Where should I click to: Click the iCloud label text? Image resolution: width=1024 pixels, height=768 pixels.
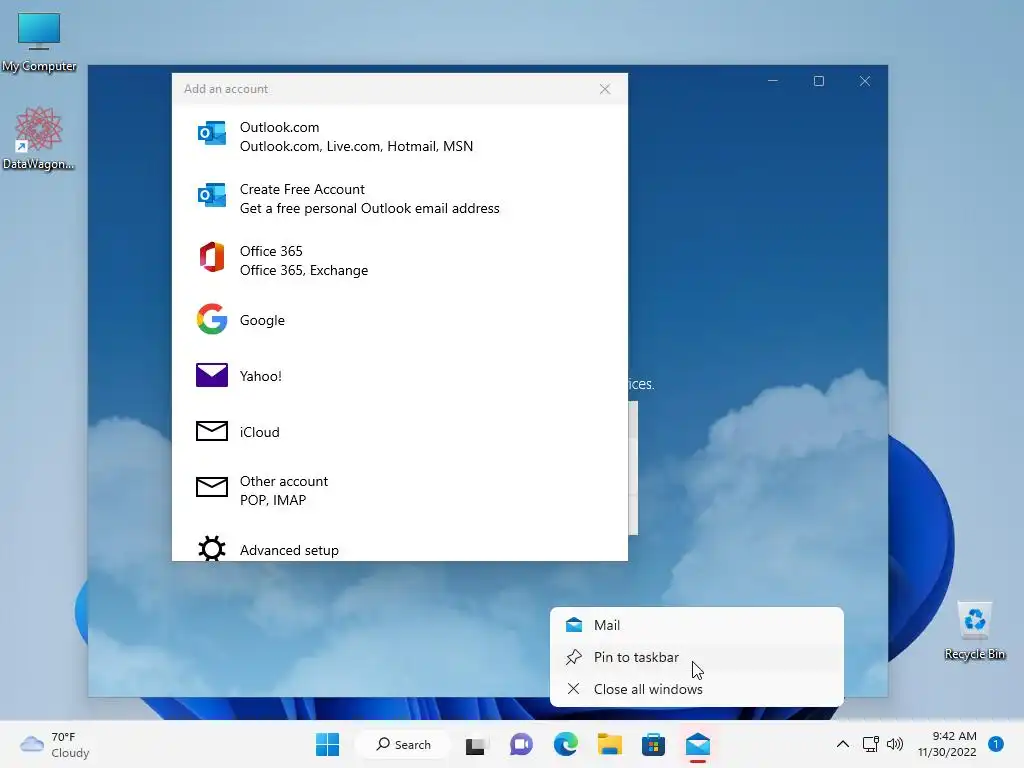(x=259, y=432)
